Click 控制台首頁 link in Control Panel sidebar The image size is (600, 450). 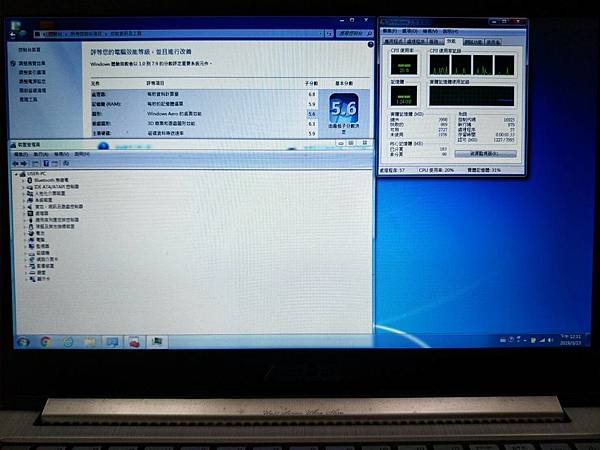click(x=29, y=50)
